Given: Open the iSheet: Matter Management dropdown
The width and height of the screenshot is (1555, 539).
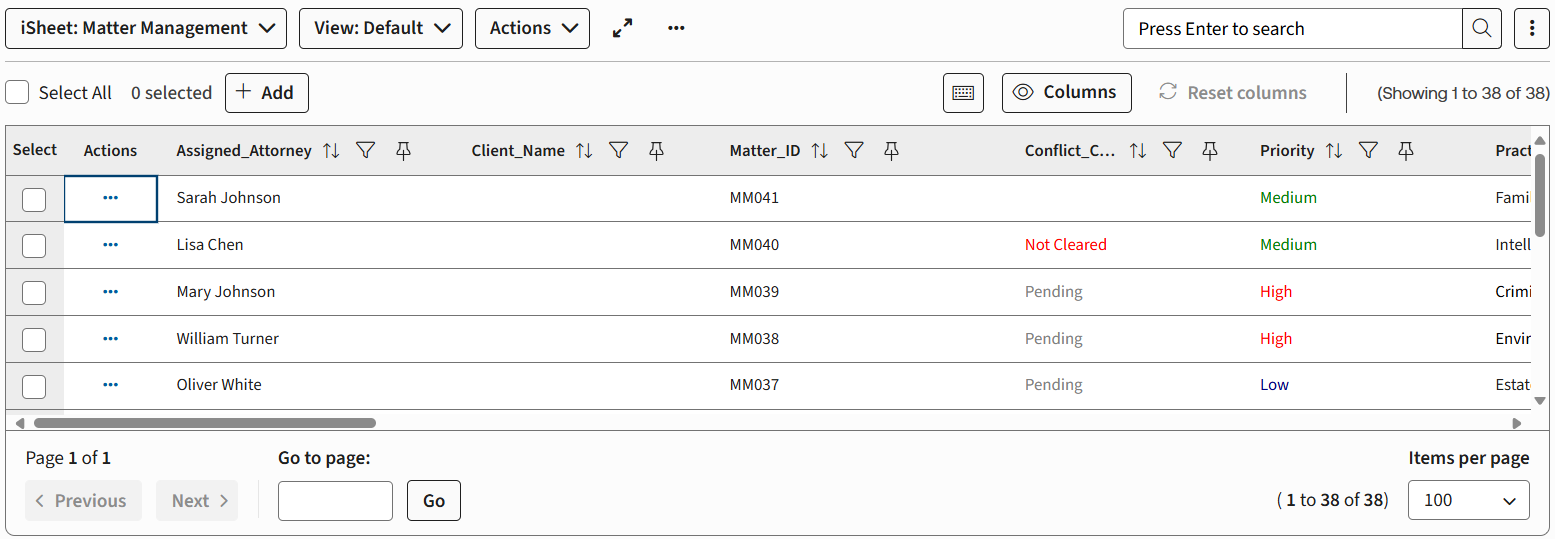Looking at the screenshot, I should (x=146, y=29).
